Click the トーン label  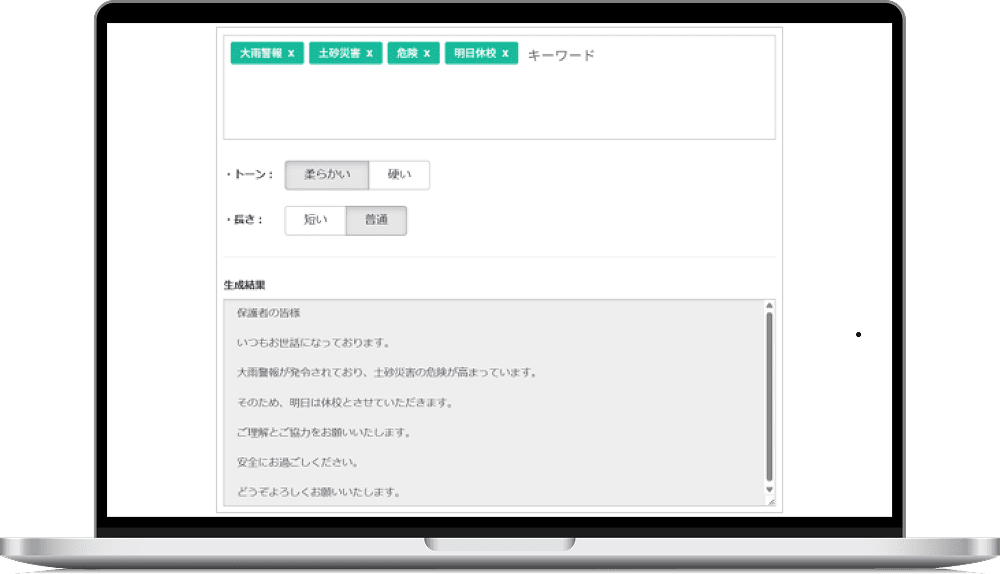tap(251, 174)
